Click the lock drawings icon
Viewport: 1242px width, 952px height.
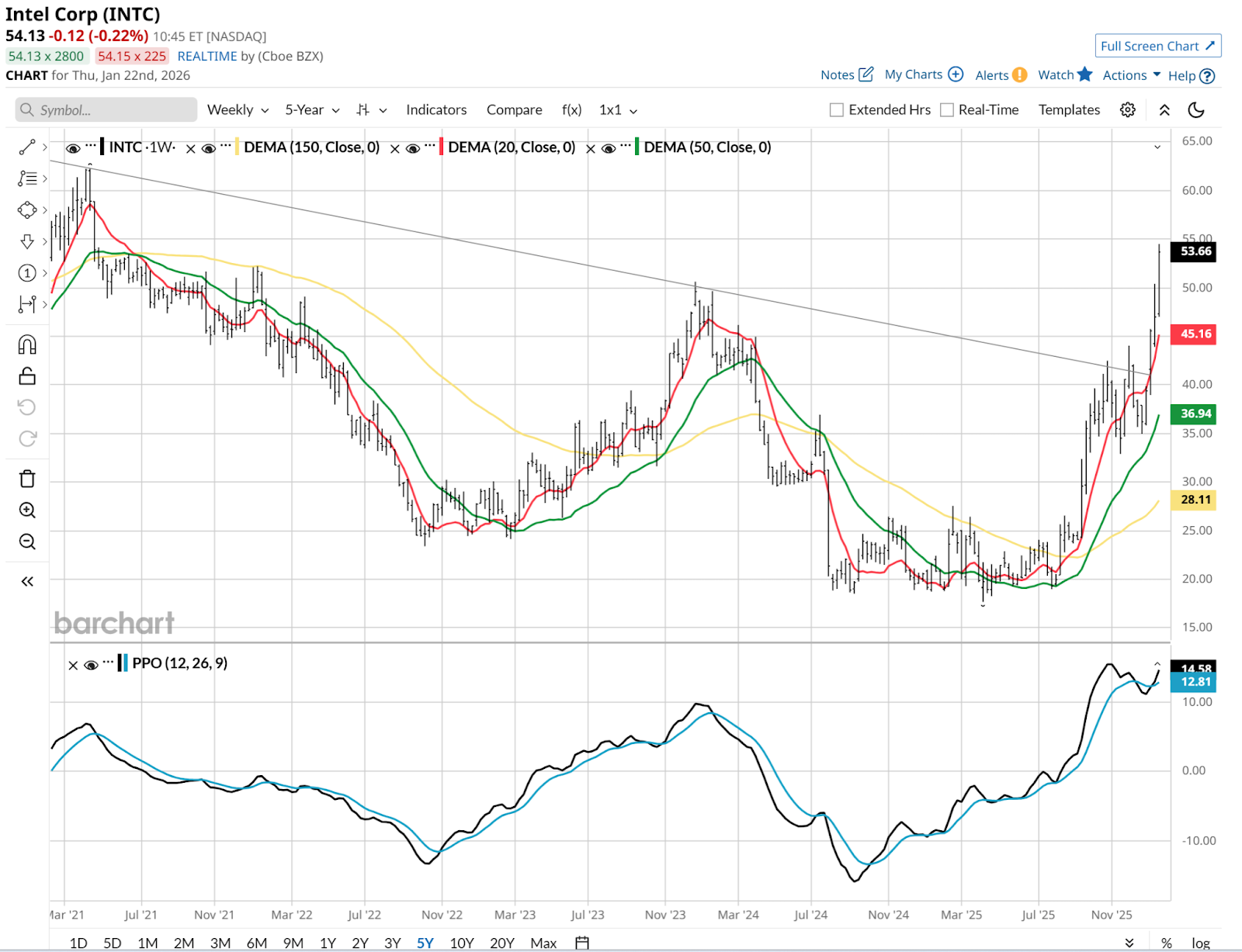pyautogui.click(x=27, y=376)
